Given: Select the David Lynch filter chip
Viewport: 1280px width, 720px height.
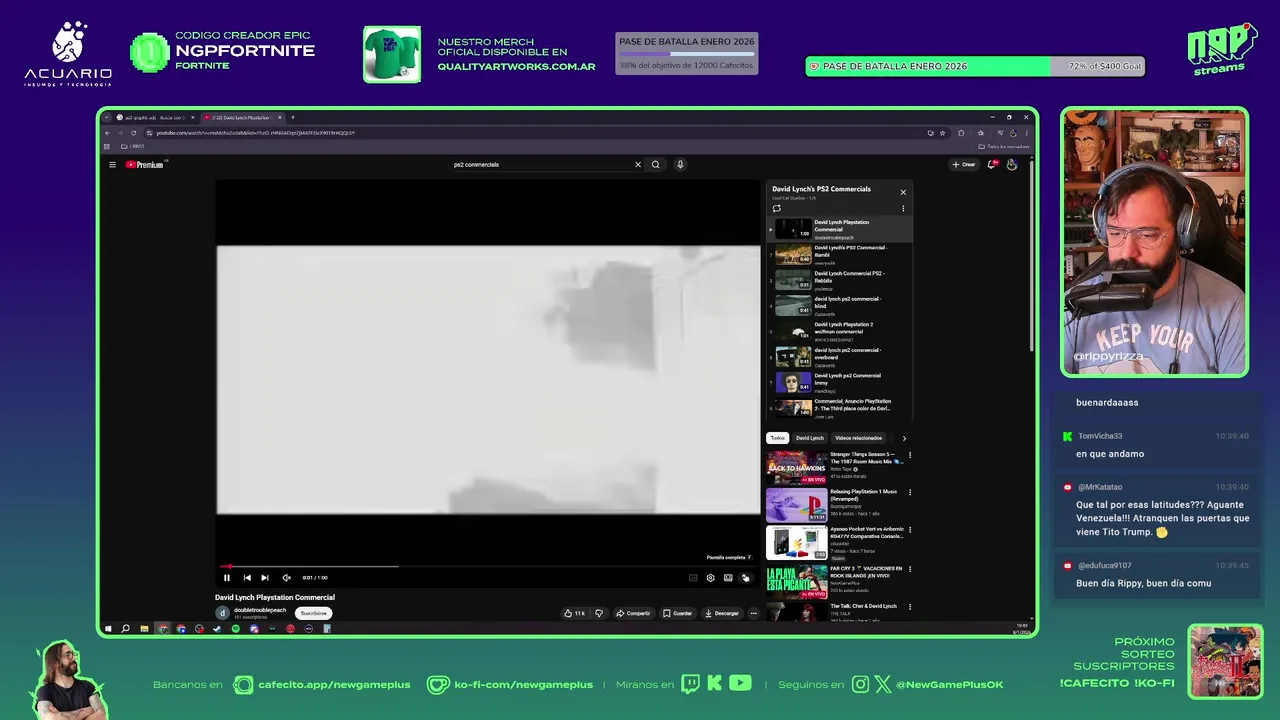Looking at the screenshot, I should tap(810, 438).
